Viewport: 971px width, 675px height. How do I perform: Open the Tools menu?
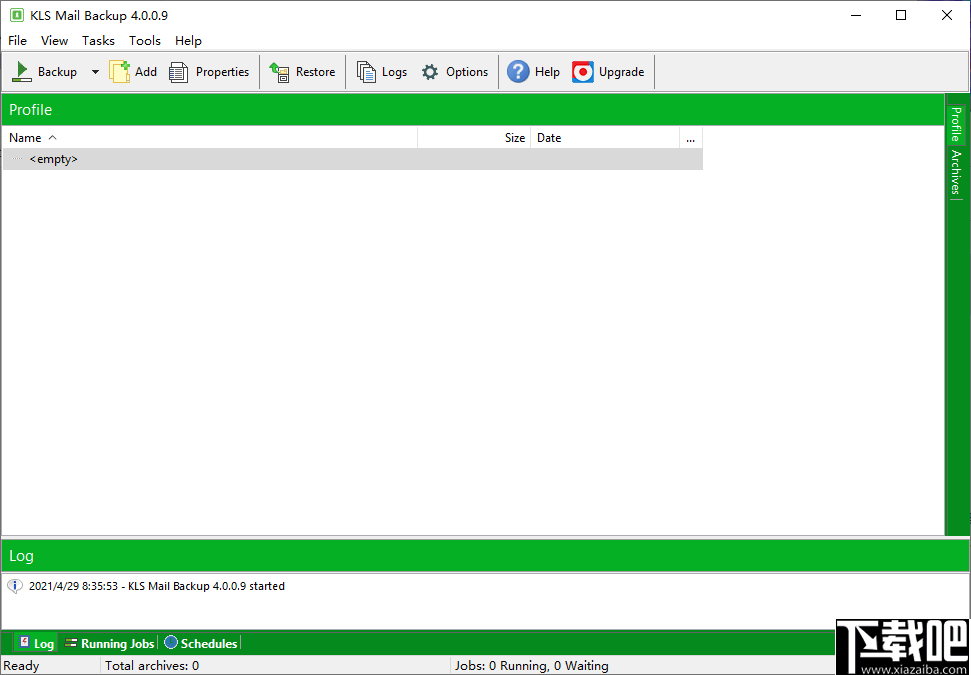pyautogui.click(x=145, y=41)
